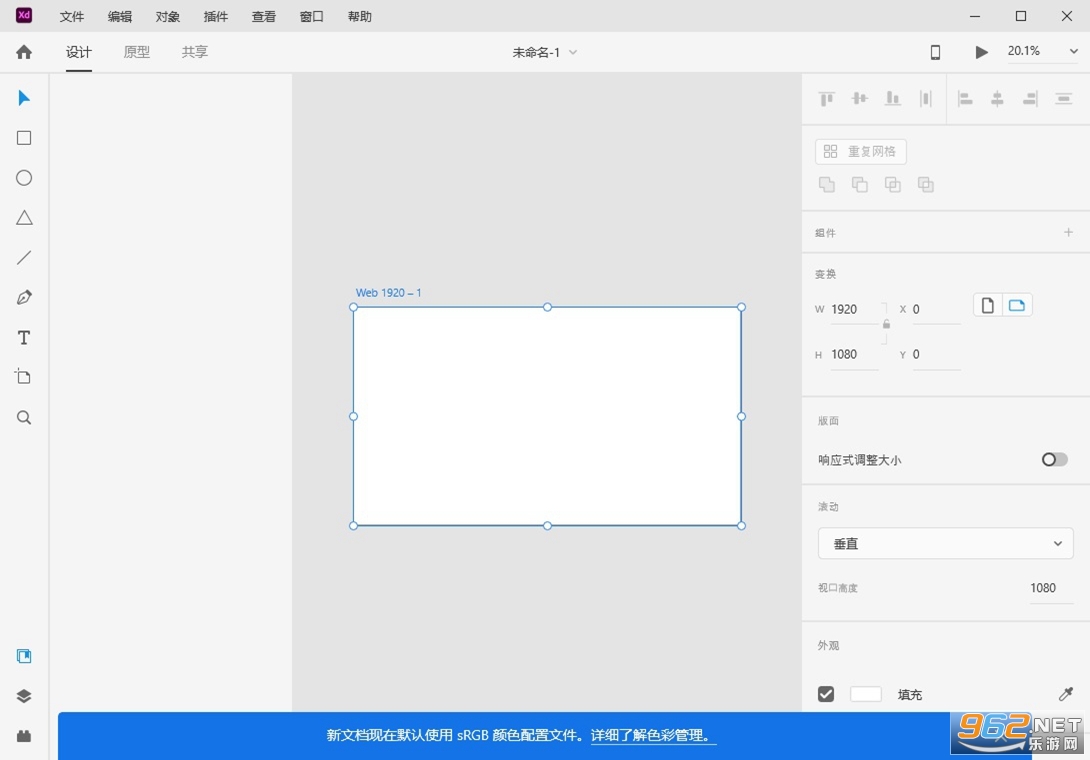1090x760 pixels.
Task: Toggle the 响应式调整大小 switch
Action: click(1055, 460)
